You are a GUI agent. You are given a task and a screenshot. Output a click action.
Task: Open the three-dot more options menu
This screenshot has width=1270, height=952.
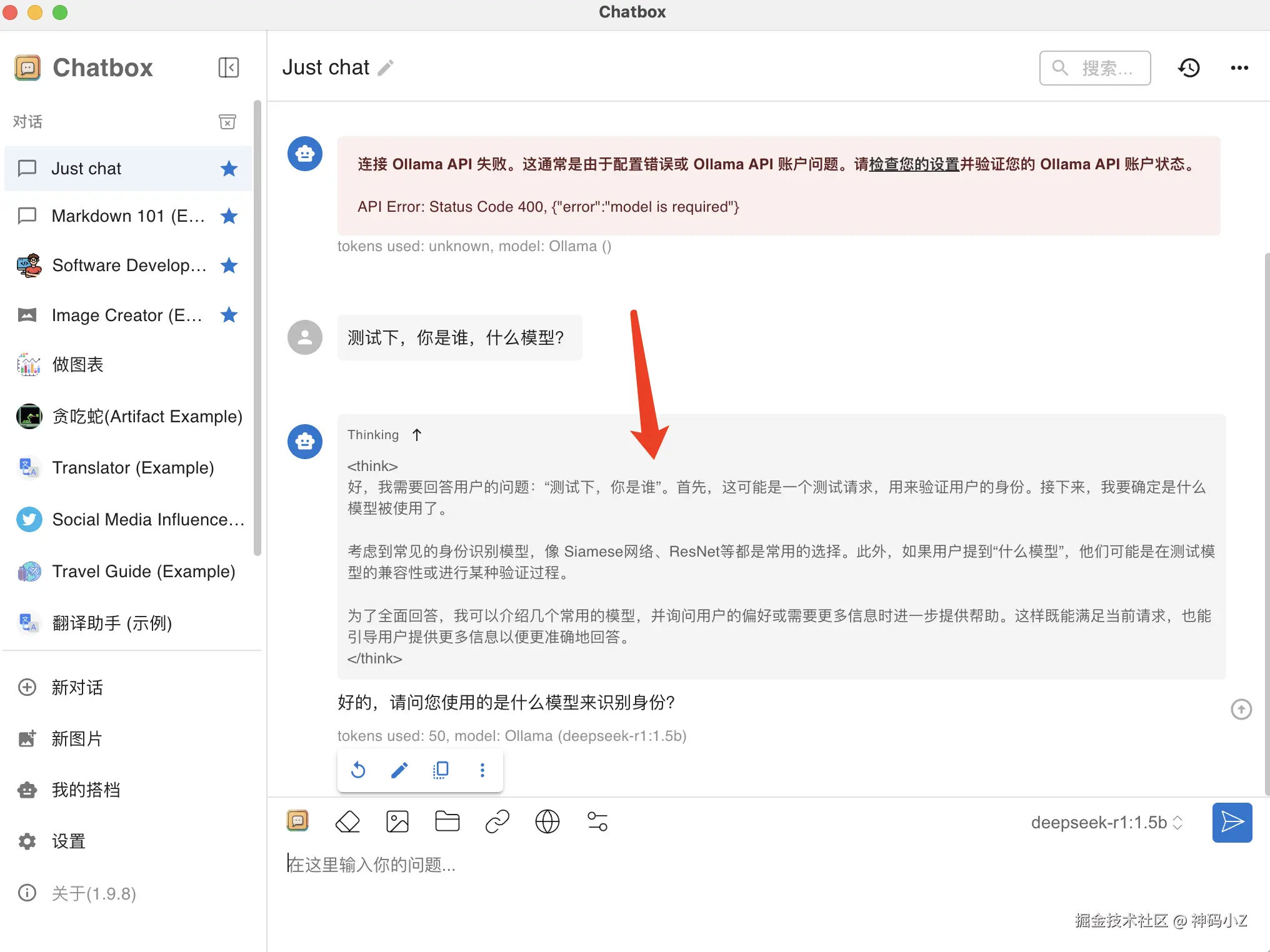(x=1239, y=67)
